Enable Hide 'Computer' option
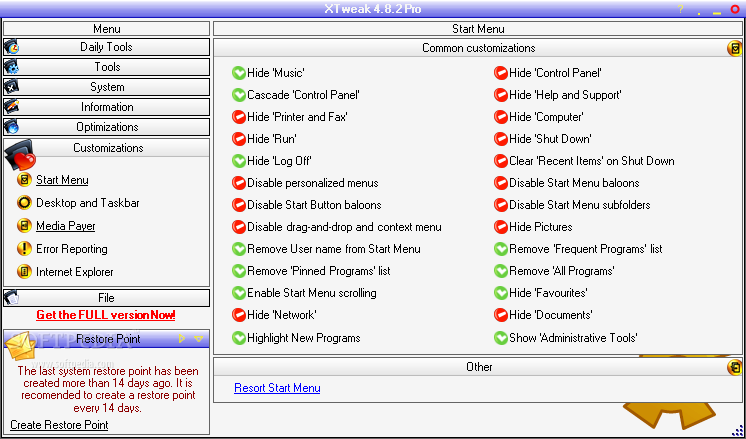The height and width of the screenshot is (439, 746). coord(501,117)
